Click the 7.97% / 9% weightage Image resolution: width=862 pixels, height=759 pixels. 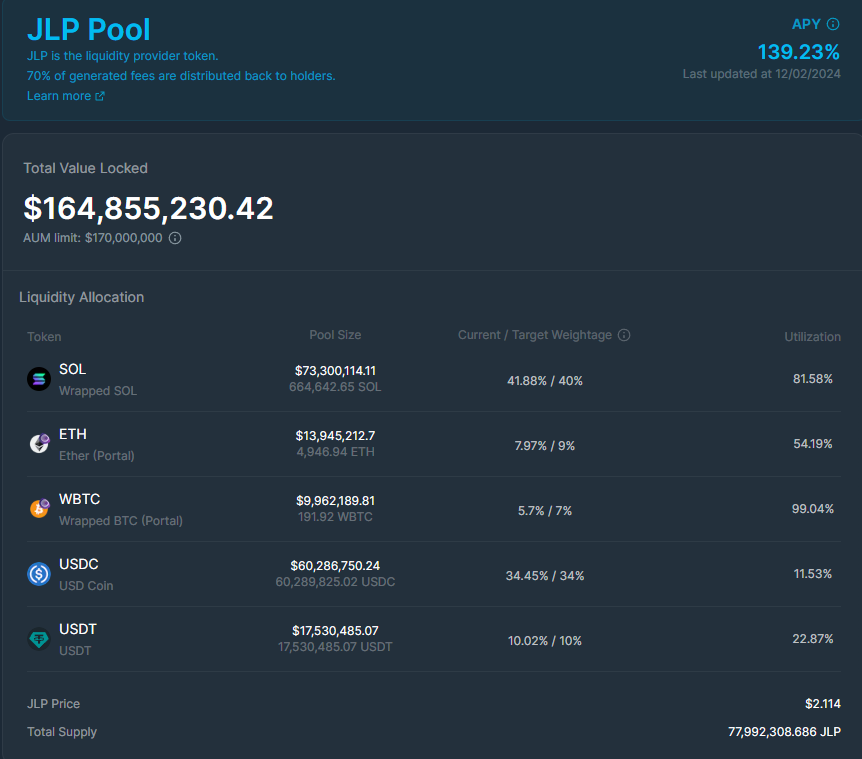(545, 446)
